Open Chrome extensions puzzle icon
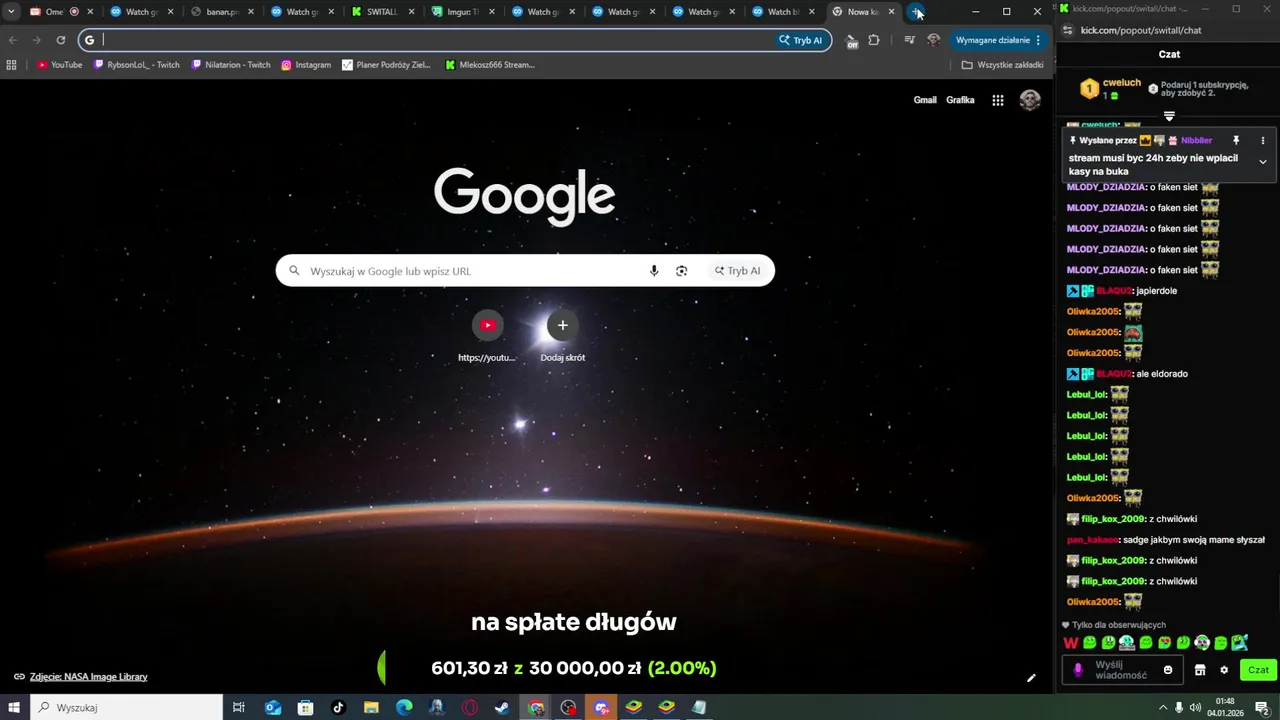This screenshot has width=1280, height=720. click(874, 40)
